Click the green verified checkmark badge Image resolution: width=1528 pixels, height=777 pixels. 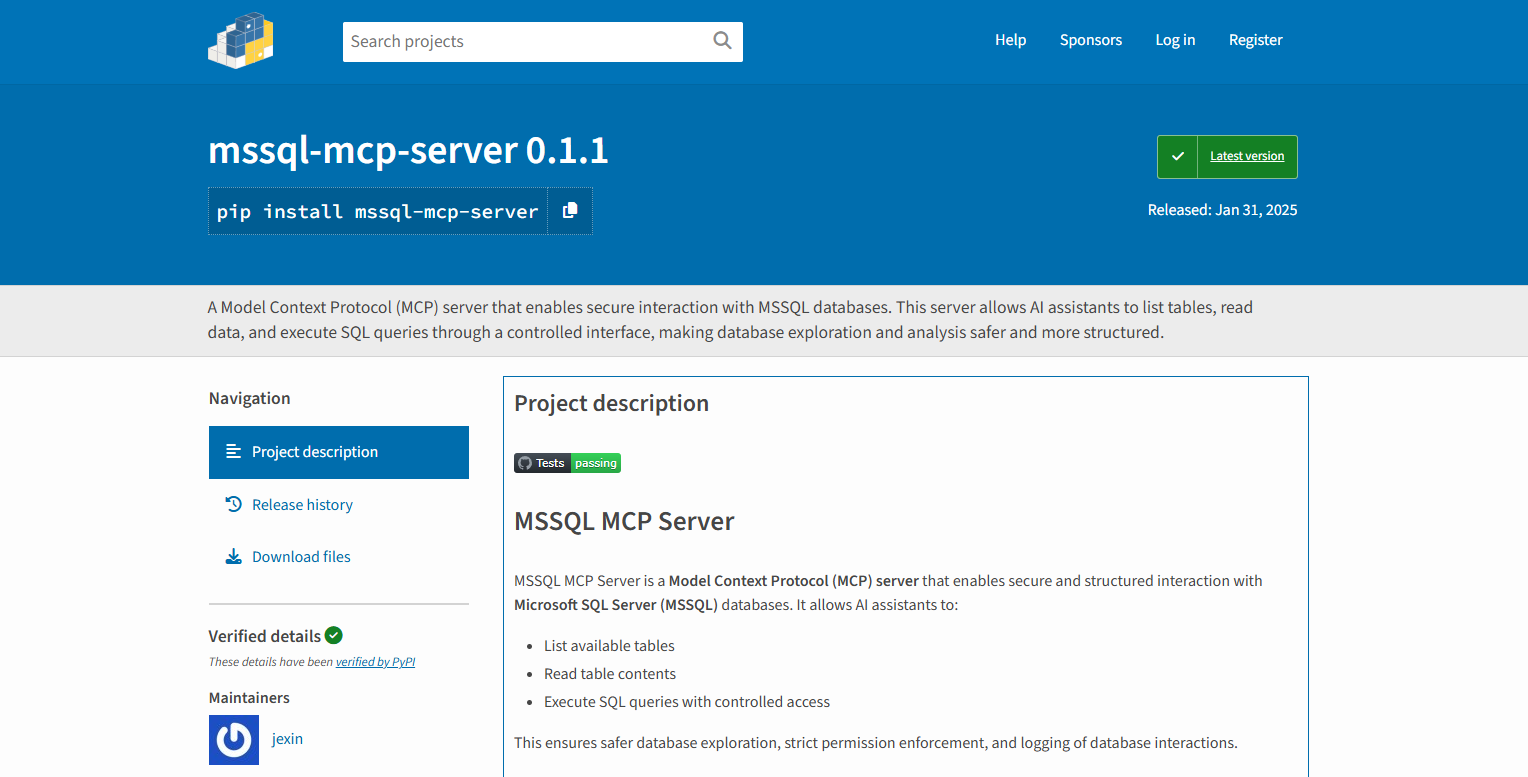(334, 635)
